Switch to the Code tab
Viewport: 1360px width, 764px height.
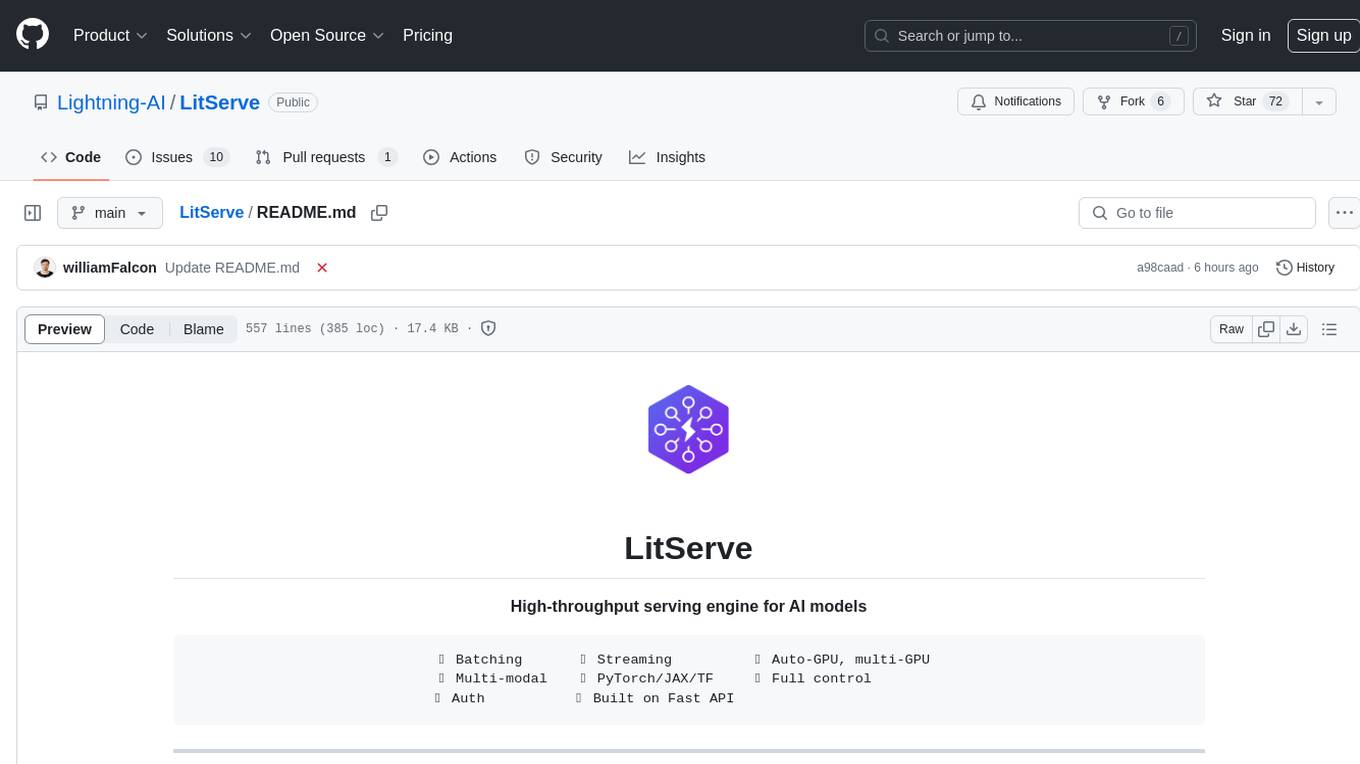(x=71, y=157)
